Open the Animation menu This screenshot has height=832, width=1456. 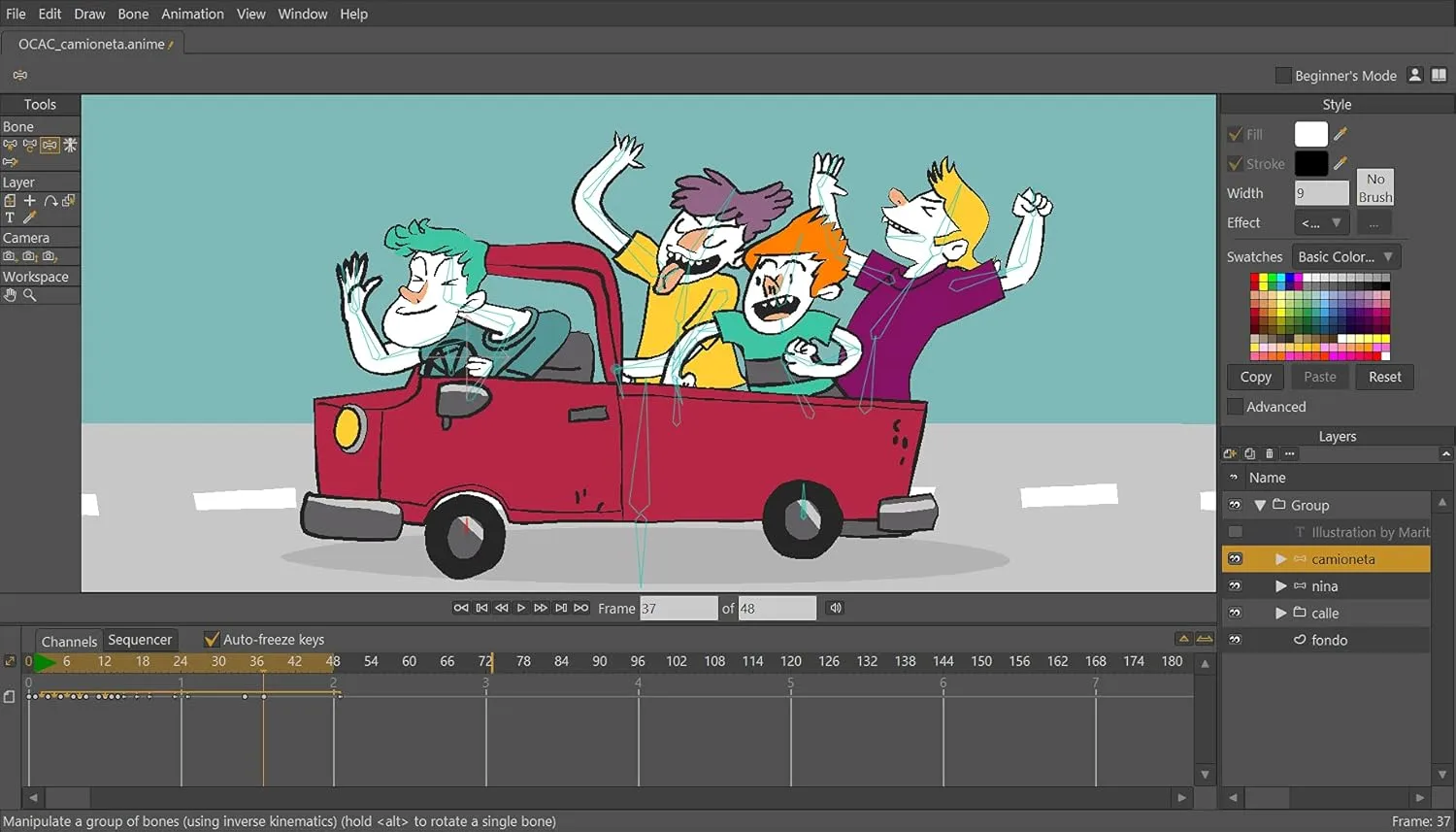192,14
